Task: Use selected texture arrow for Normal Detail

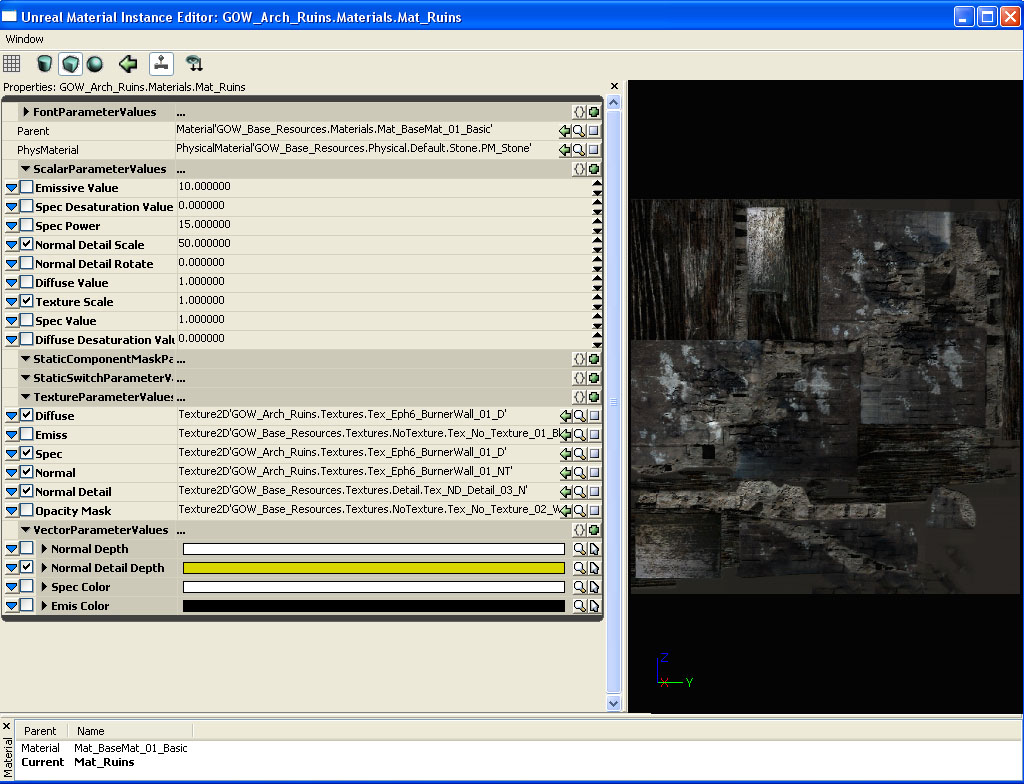Action: point(566,492)
